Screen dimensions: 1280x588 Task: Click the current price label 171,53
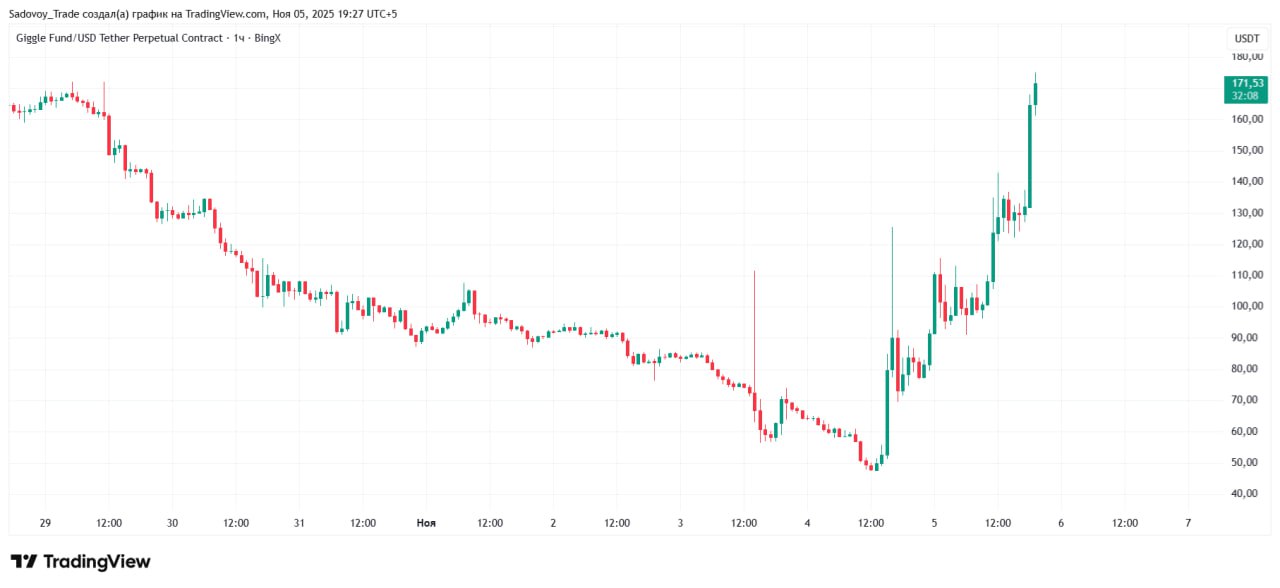click(1245, 83)
